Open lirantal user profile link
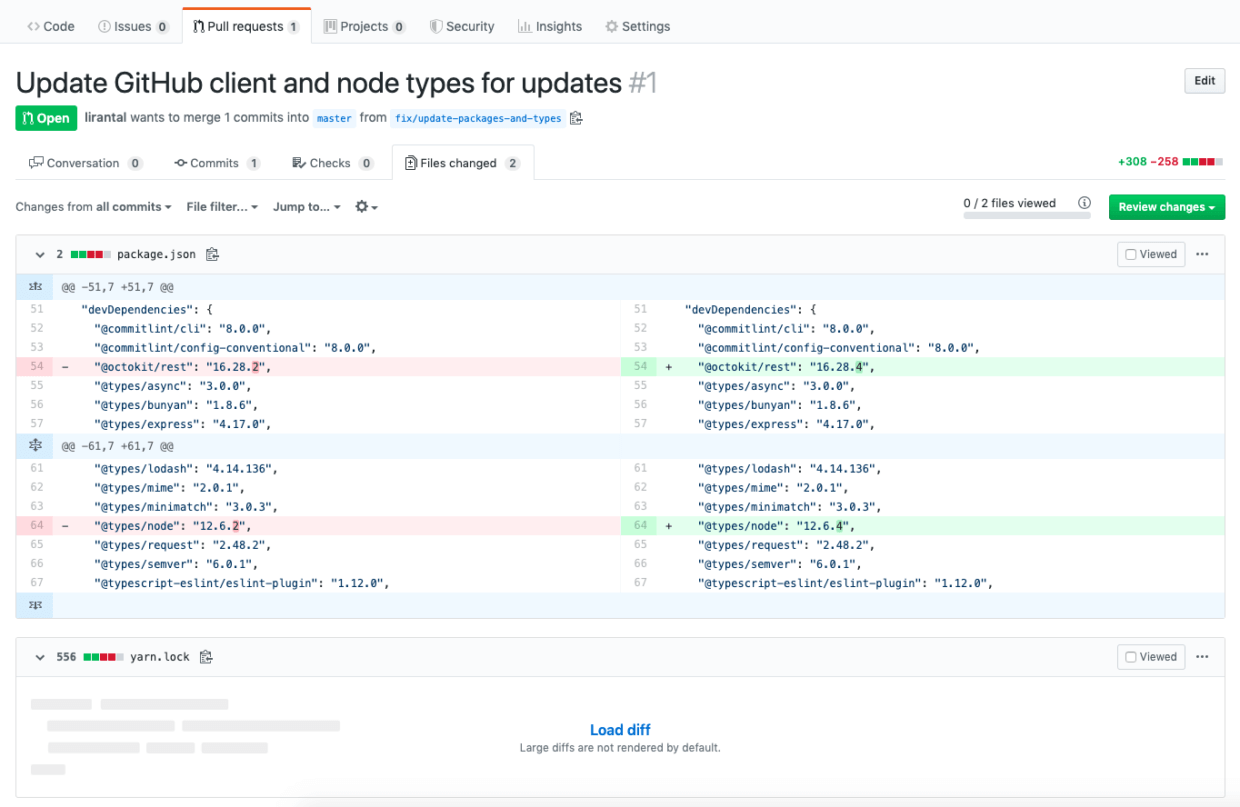Viewport: 1240px width, 807px height. pyautogui.click(x=105, y=117)
